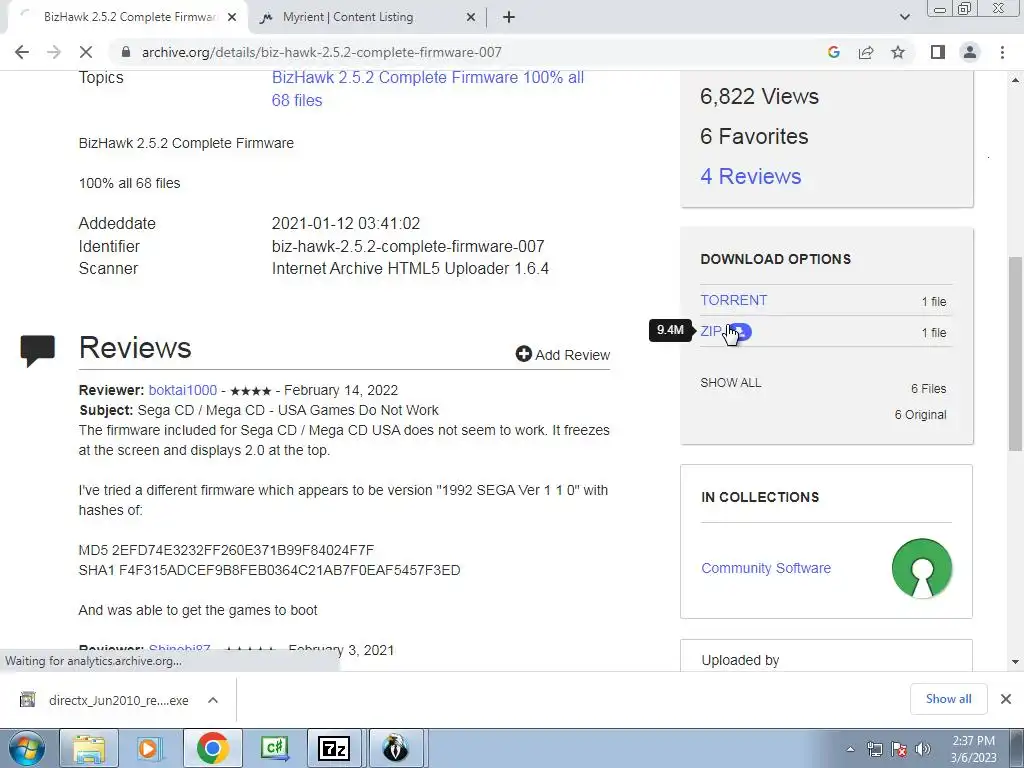Image resolution: width=1024 pixels, height=768 pixels.
Task: Open reviewer boktai1000 profile
Action: [x=183, y=391]
